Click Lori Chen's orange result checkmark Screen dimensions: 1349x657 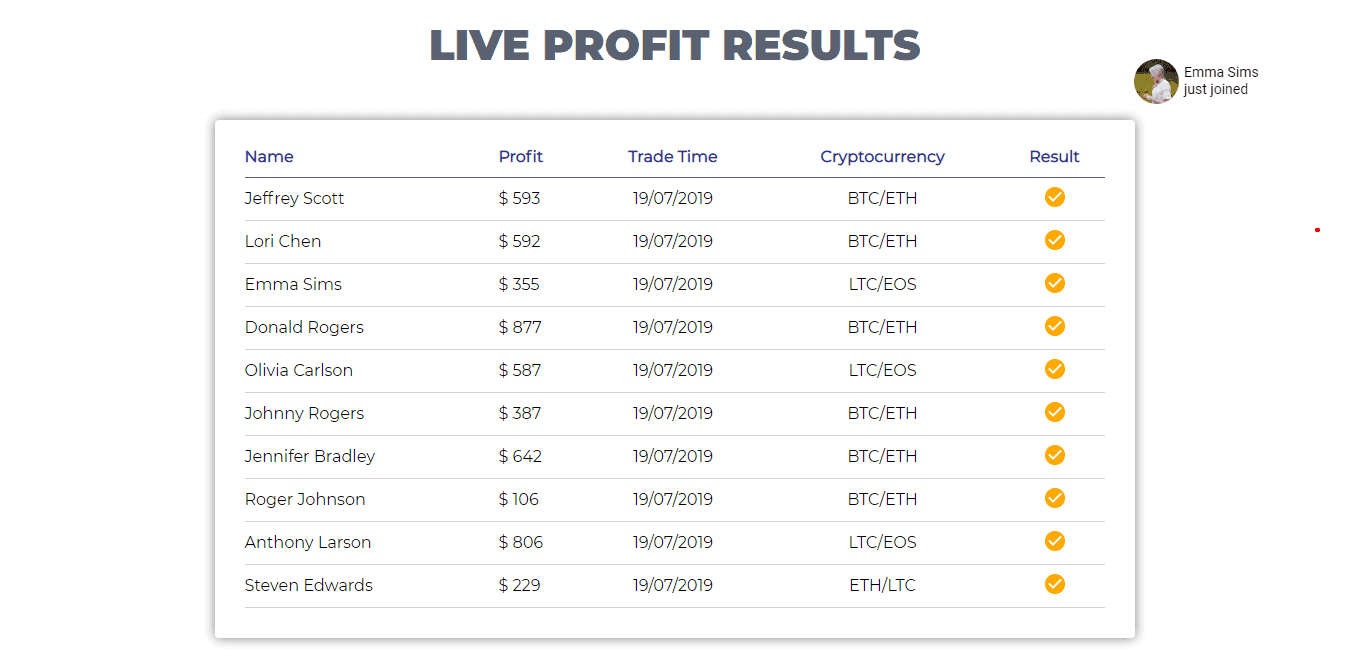[1054, 240]
